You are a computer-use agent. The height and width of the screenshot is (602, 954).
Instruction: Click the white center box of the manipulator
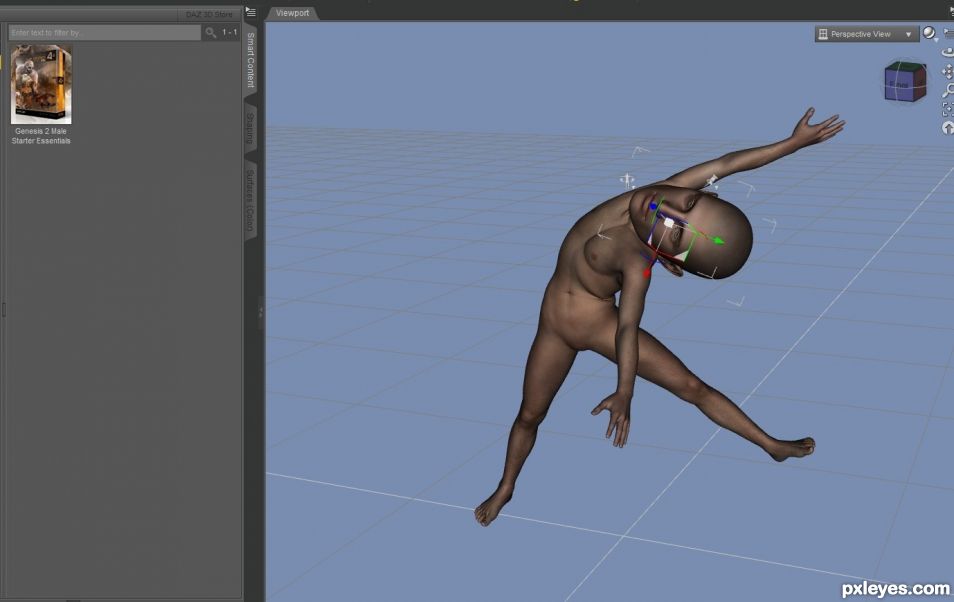(x=669, y=223)
